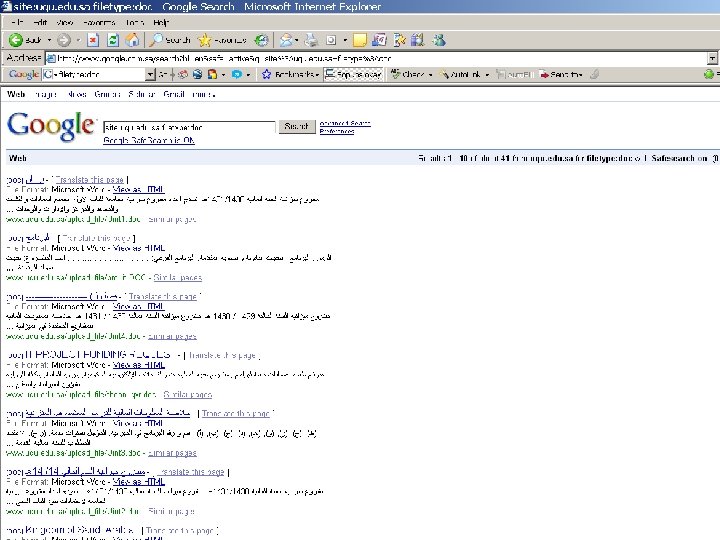The width and height of the screenshot is (720, 540).
Task: Open the Spell Check dropdown arrow
Action: click(x=431, y=74)
